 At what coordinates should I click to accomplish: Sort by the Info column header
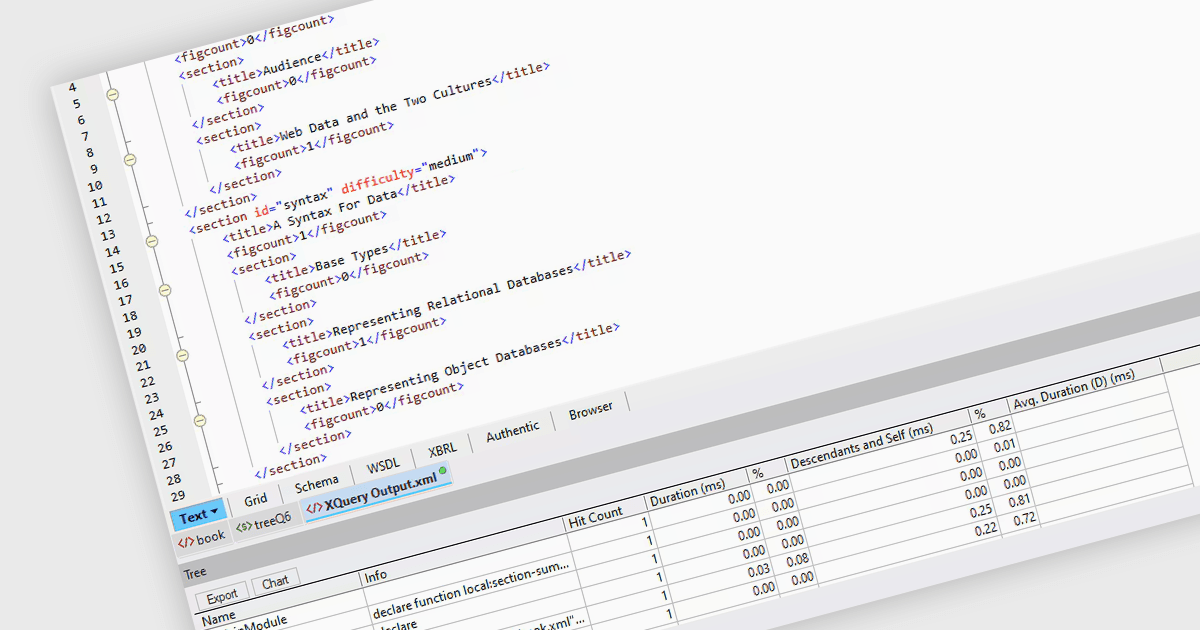point(376,576)
